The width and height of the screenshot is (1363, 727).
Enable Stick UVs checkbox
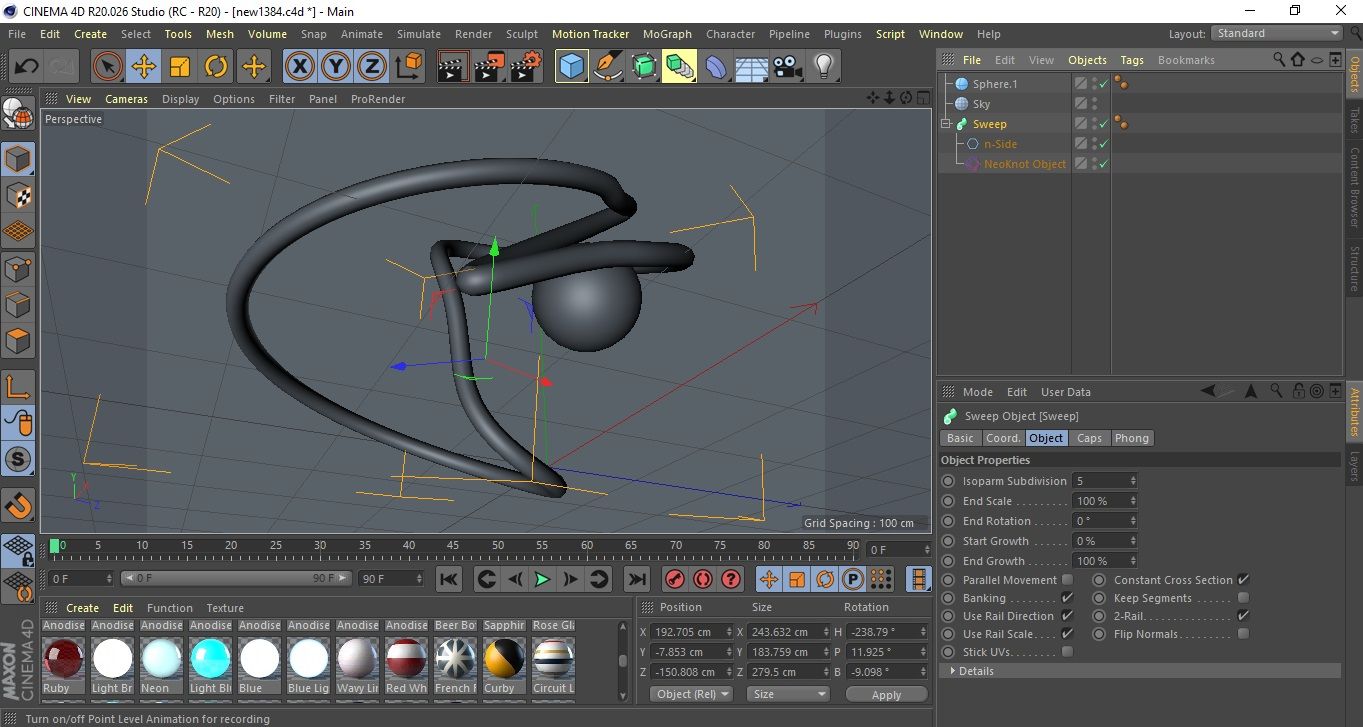(1067, 652)
